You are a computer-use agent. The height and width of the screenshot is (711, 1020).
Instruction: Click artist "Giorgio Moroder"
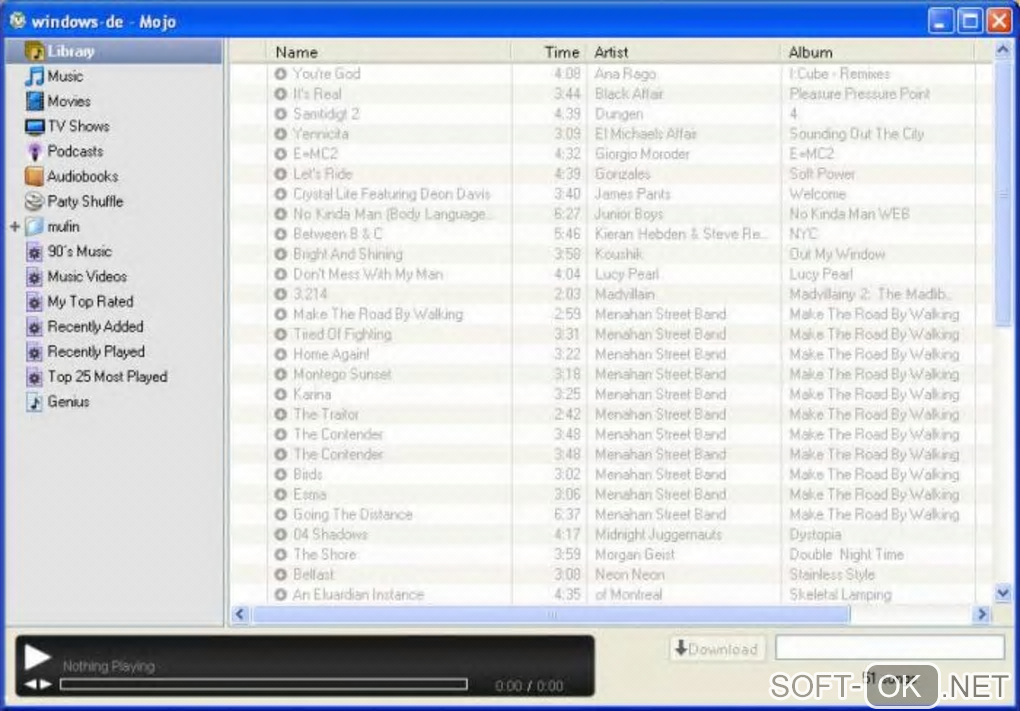tap(642, 154)
